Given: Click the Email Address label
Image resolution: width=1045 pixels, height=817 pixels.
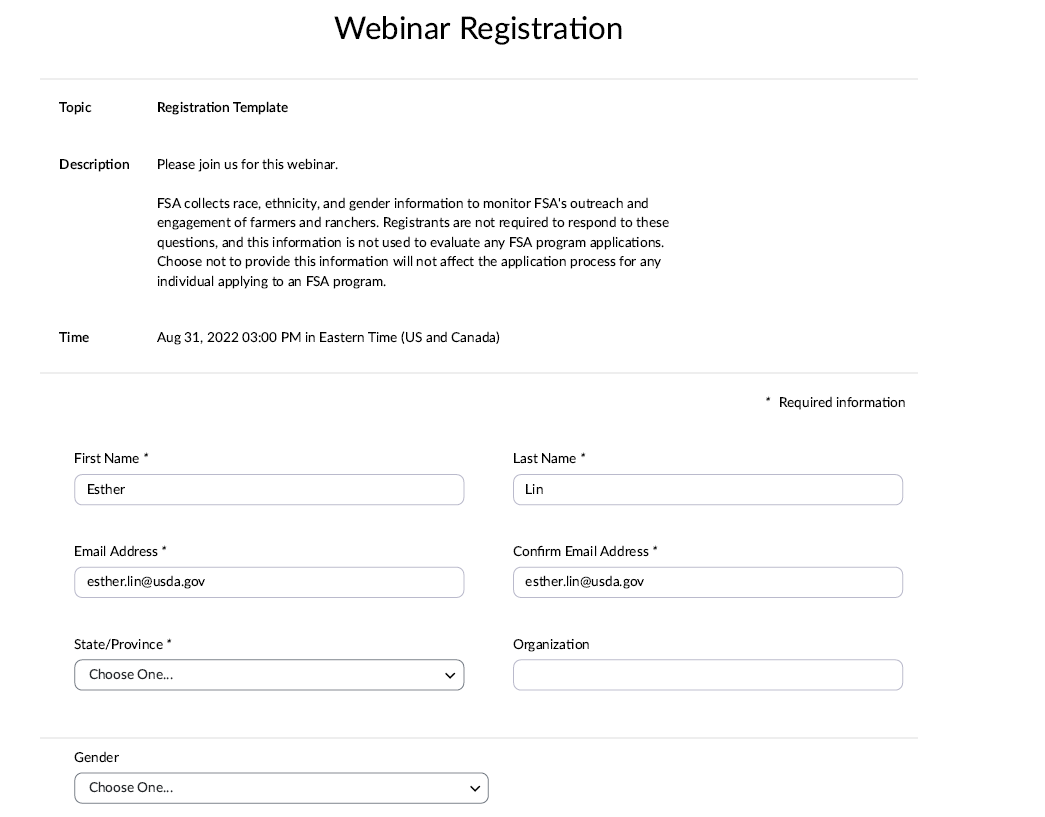Looking at the screenshot, I should click(116, 552).
